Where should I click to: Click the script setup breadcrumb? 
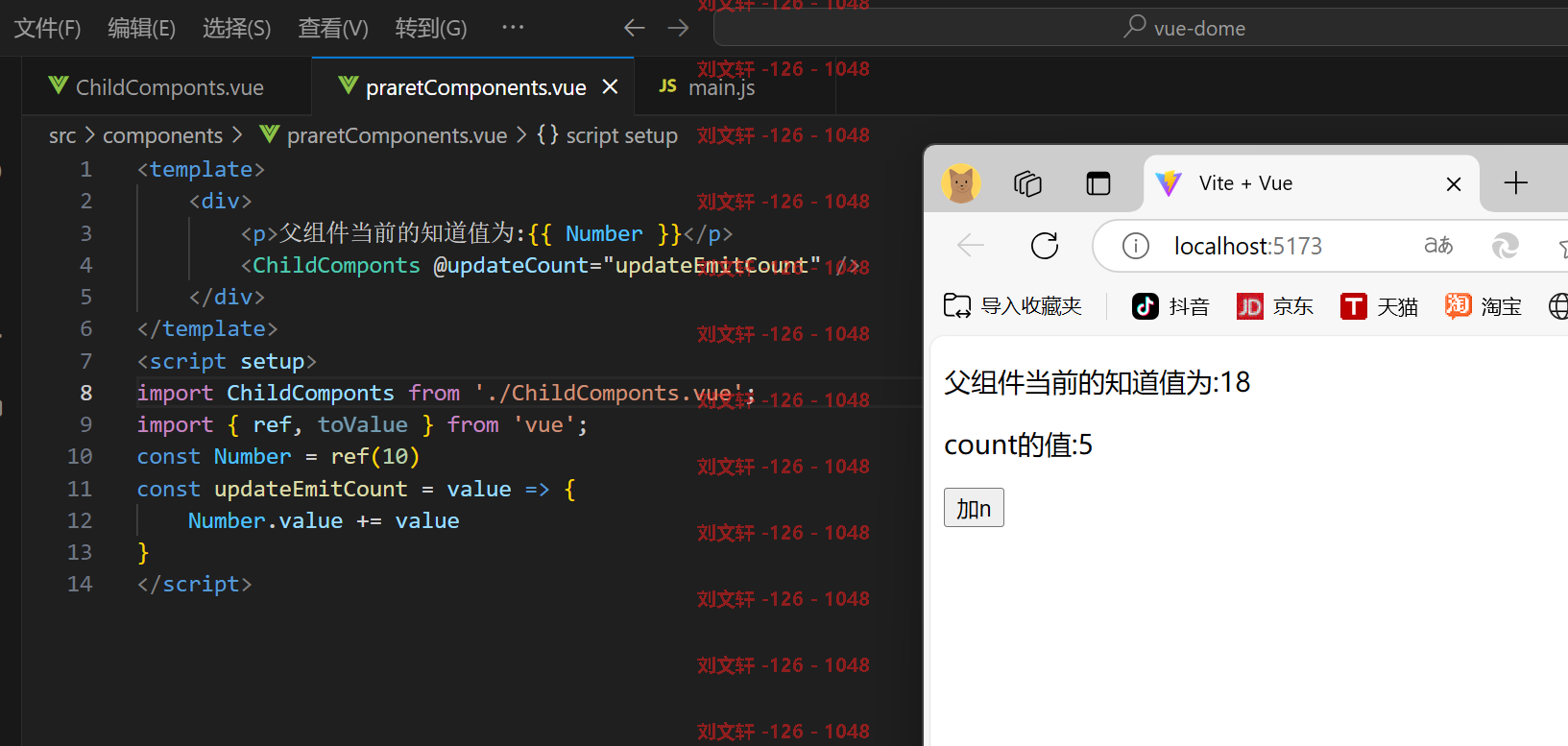(x=621, y=135)
